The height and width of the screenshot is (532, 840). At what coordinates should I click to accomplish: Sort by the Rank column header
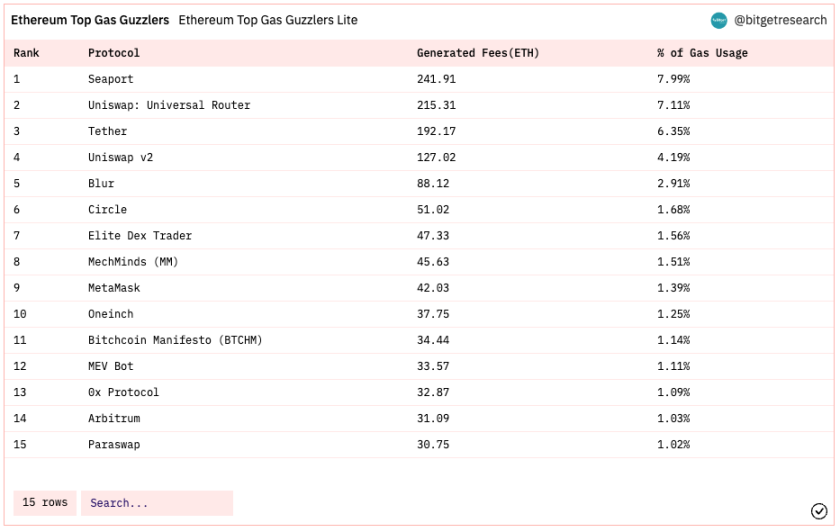click(x=26, y=53)
